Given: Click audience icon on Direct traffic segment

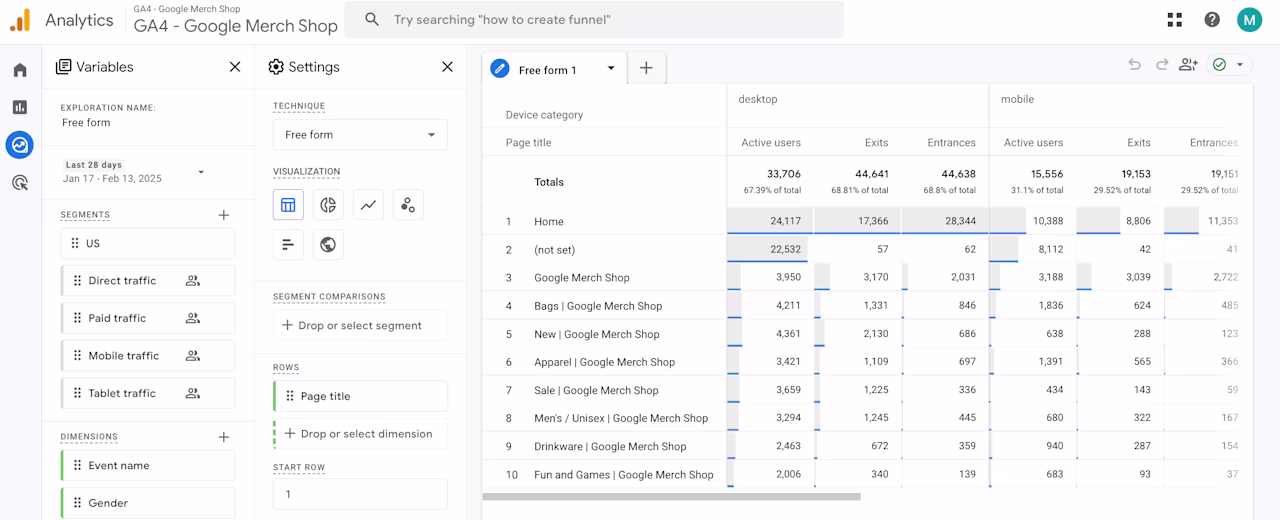Looking at the screenshot, I should click(193, 281).
